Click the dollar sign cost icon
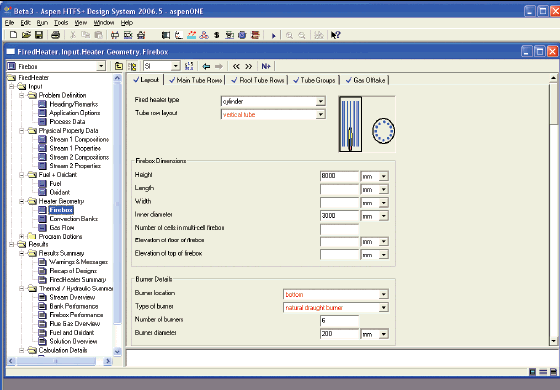Image resolution: width=560 pixels, height=390 pixels. [216, 35]
